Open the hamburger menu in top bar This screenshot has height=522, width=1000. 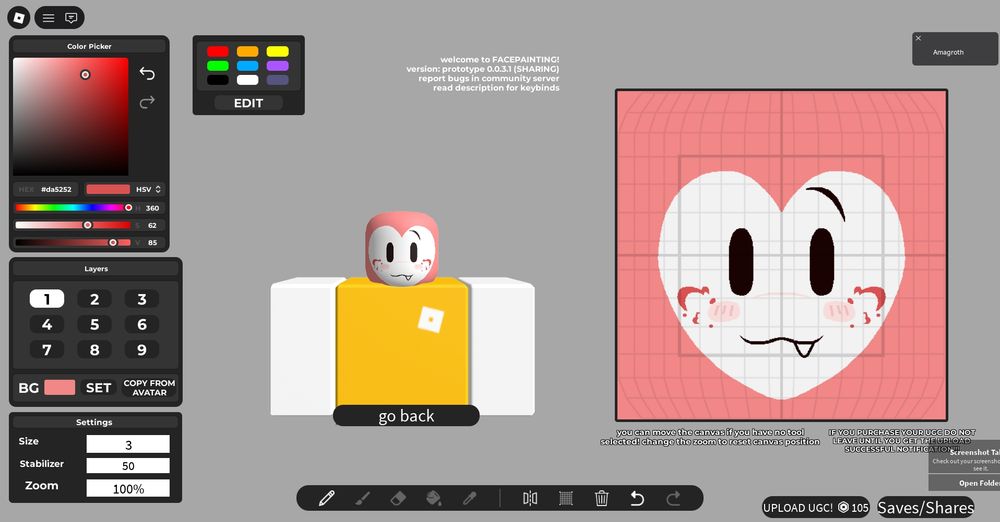pos(48,18)
